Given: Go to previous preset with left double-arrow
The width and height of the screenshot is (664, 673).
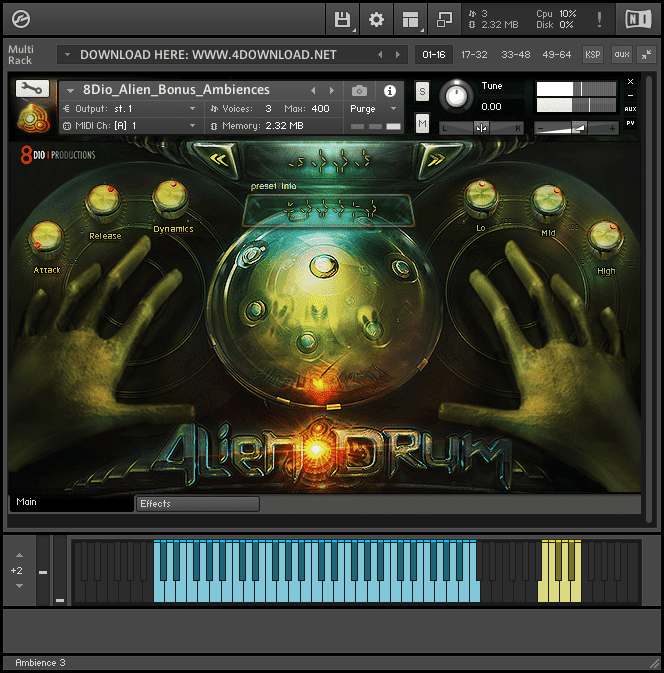Looking at the screenshot, I should [219, 160].
